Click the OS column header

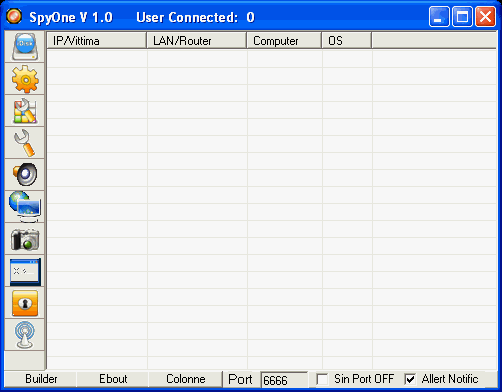tap(347, 41)
